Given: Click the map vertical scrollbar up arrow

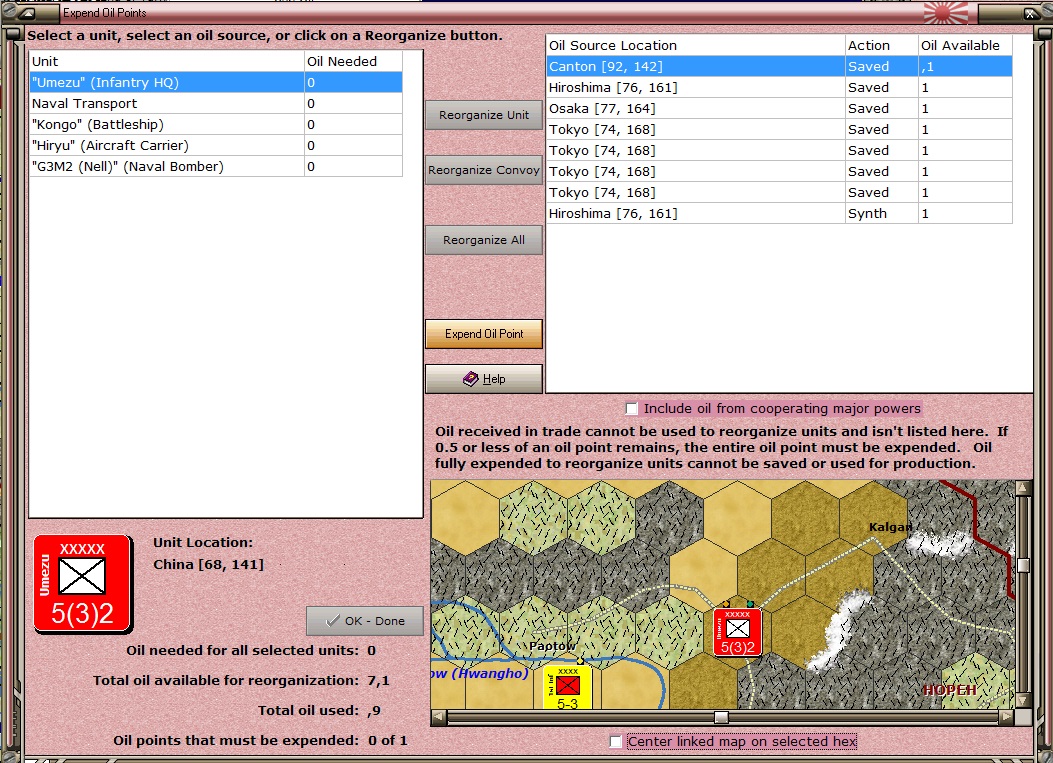Looking at the screenshot, I should pos(1023,488).
